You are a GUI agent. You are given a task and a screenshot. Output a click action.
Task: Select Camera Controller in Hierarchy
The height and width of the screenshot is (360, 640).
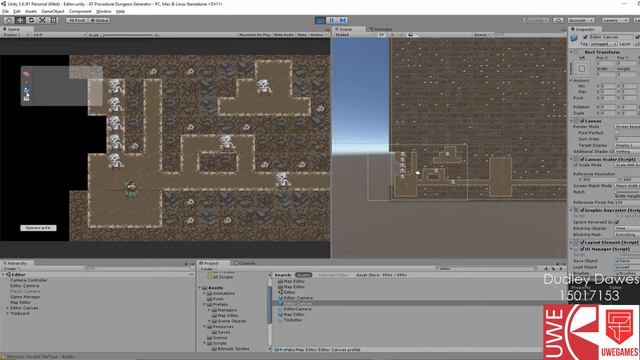29,280
